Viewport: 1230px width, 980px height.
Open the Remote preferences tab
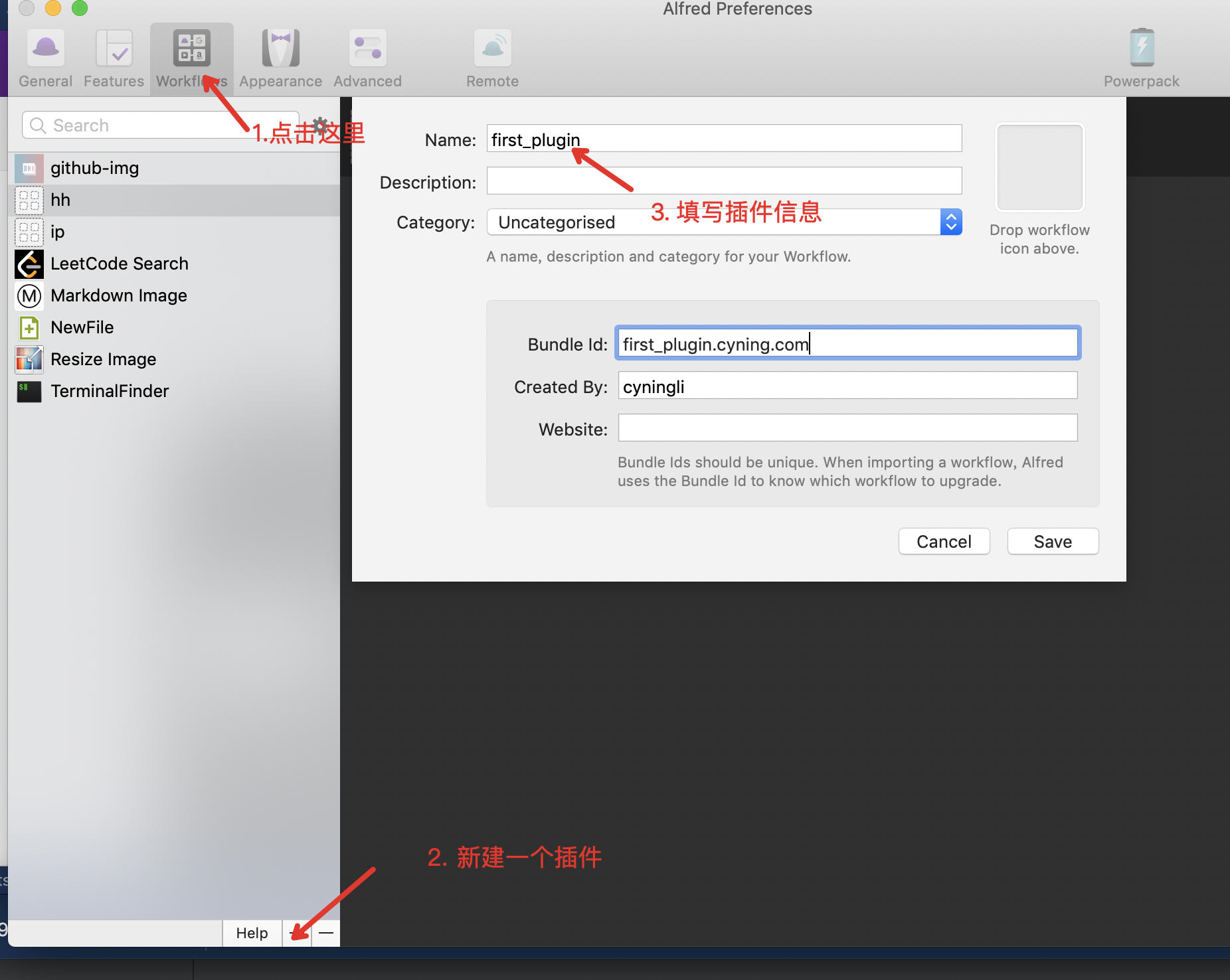coord(492,58)
